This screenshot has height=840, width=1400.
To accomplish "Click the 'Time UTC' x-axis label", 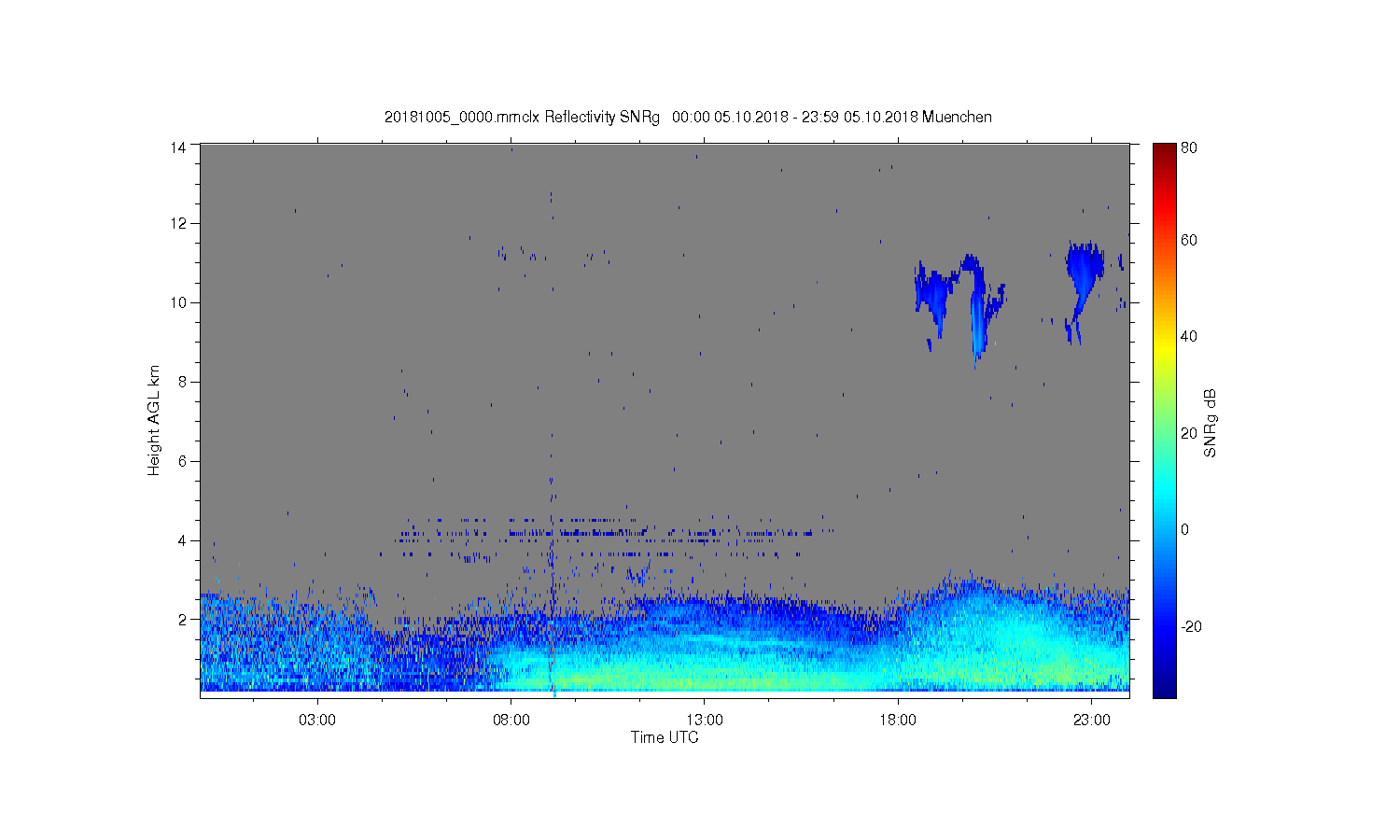I will tap(665, 737).
